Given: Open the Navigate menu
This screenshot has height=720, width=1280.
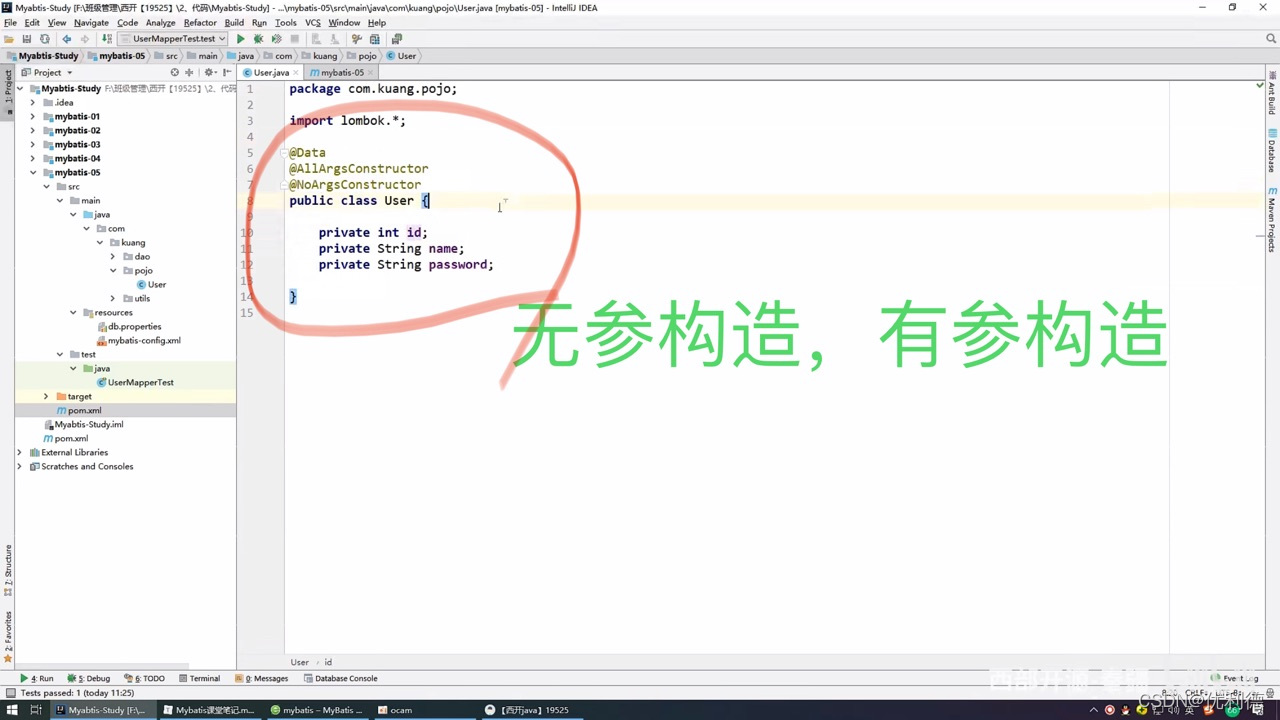Looking at the screenshot, I should [91, 22].
